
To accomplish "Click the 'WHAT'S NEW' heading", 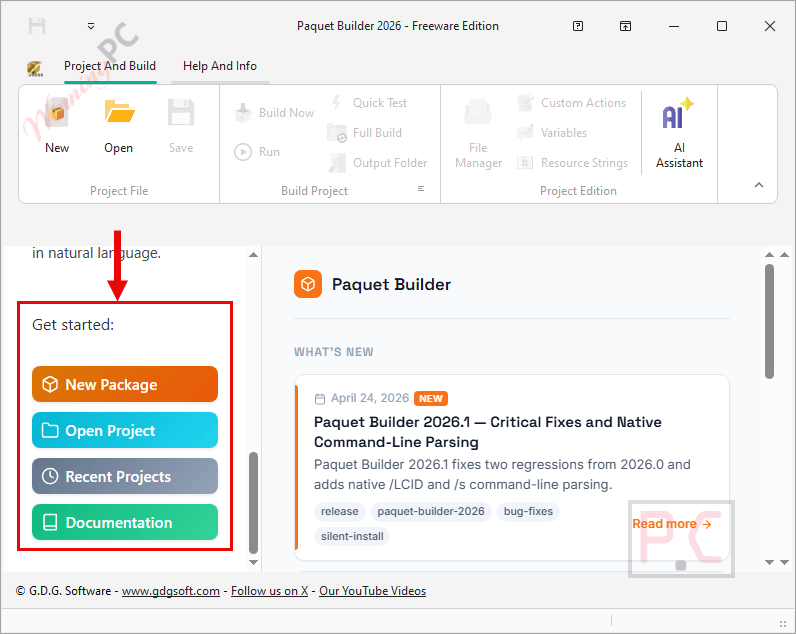I will click(x=334, y=352).
